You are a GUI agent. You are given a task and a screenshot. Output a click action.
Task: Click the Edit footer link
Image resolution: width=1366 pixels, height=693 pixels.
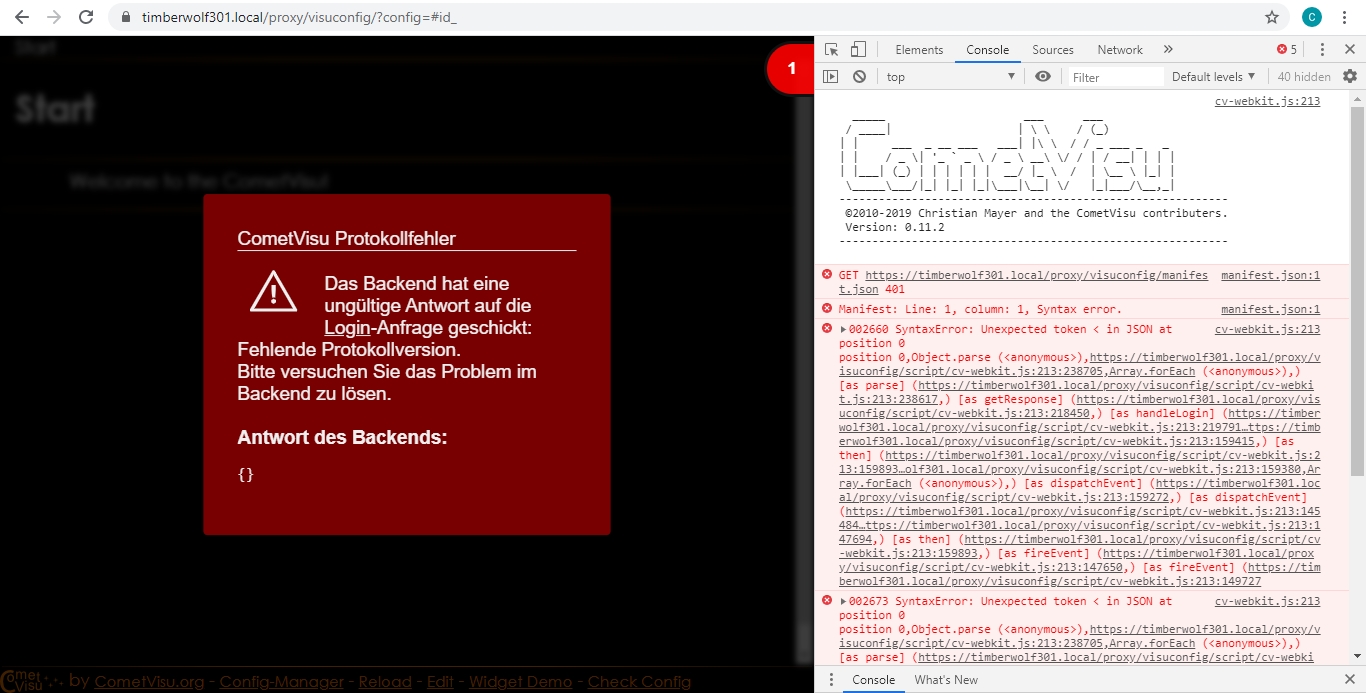coord(440,682)
